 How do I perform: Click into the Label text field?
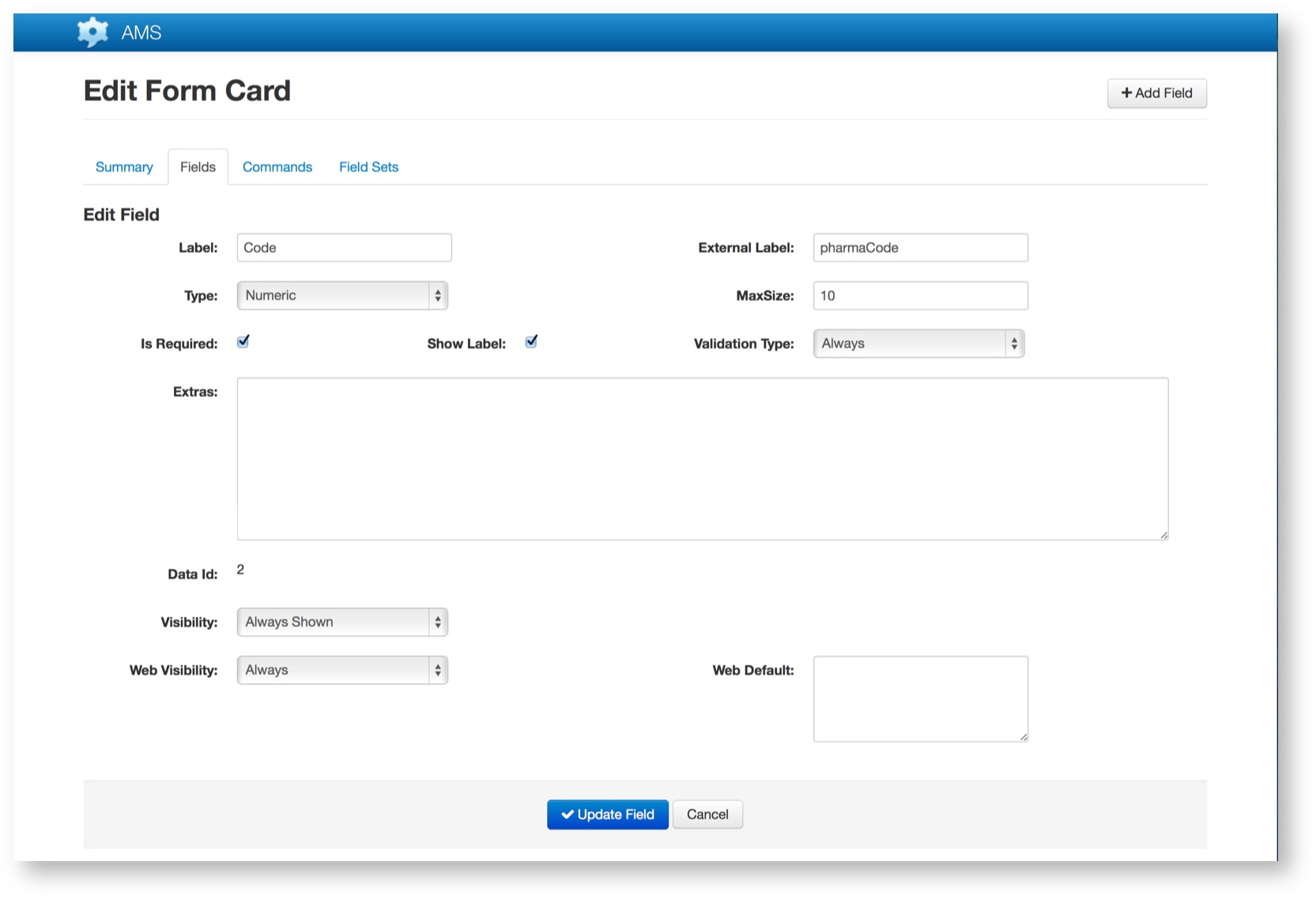click(344, 247)
